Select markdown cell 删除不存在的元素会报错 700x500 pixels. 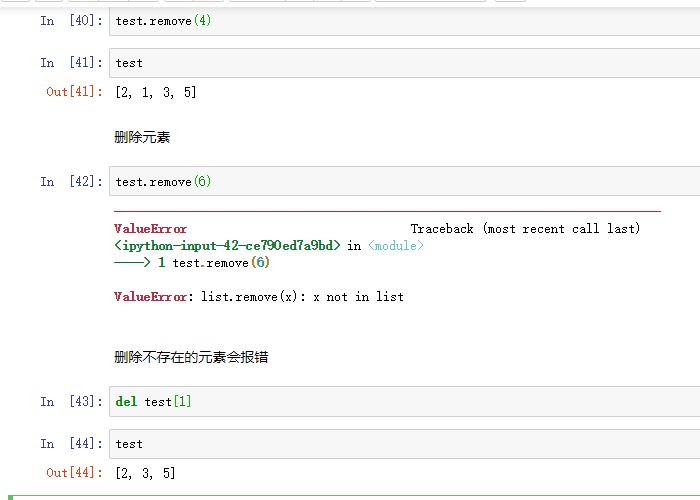191,357
